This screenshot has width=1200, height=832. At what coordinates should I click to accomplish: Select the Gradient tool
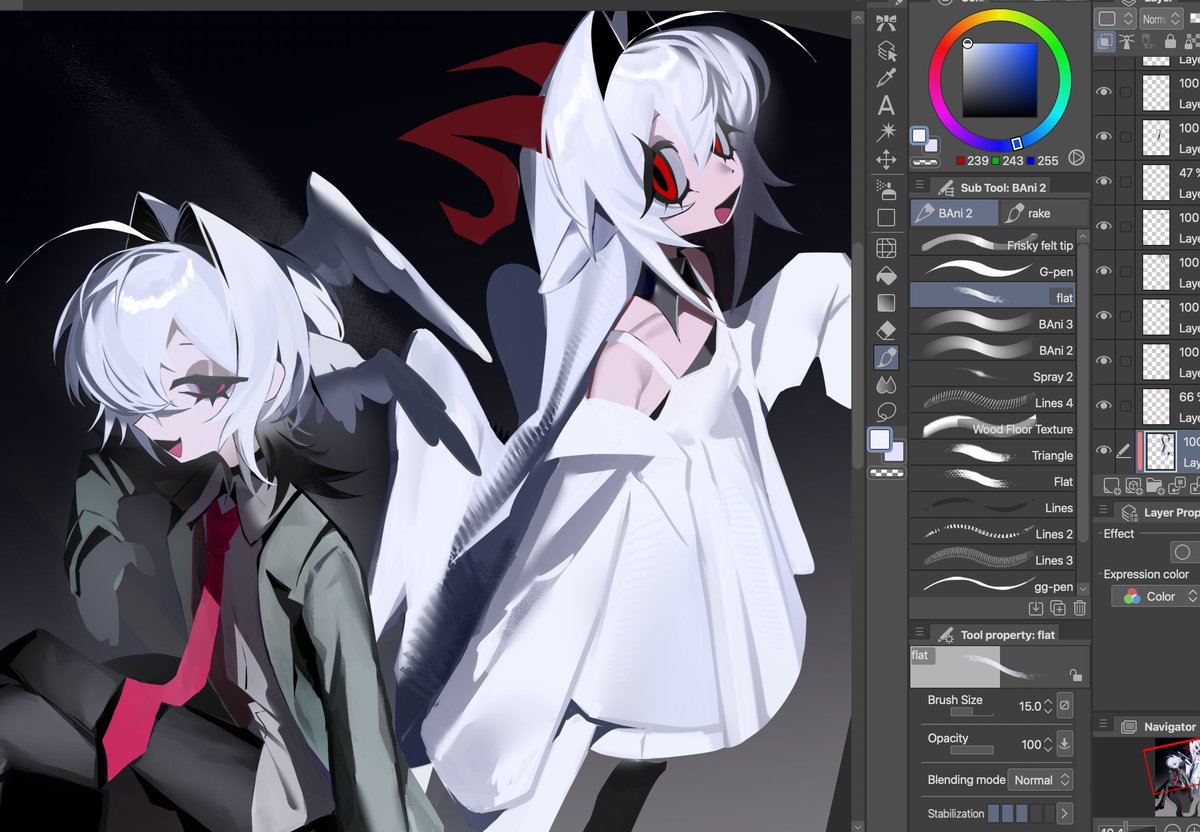point(886,302)
